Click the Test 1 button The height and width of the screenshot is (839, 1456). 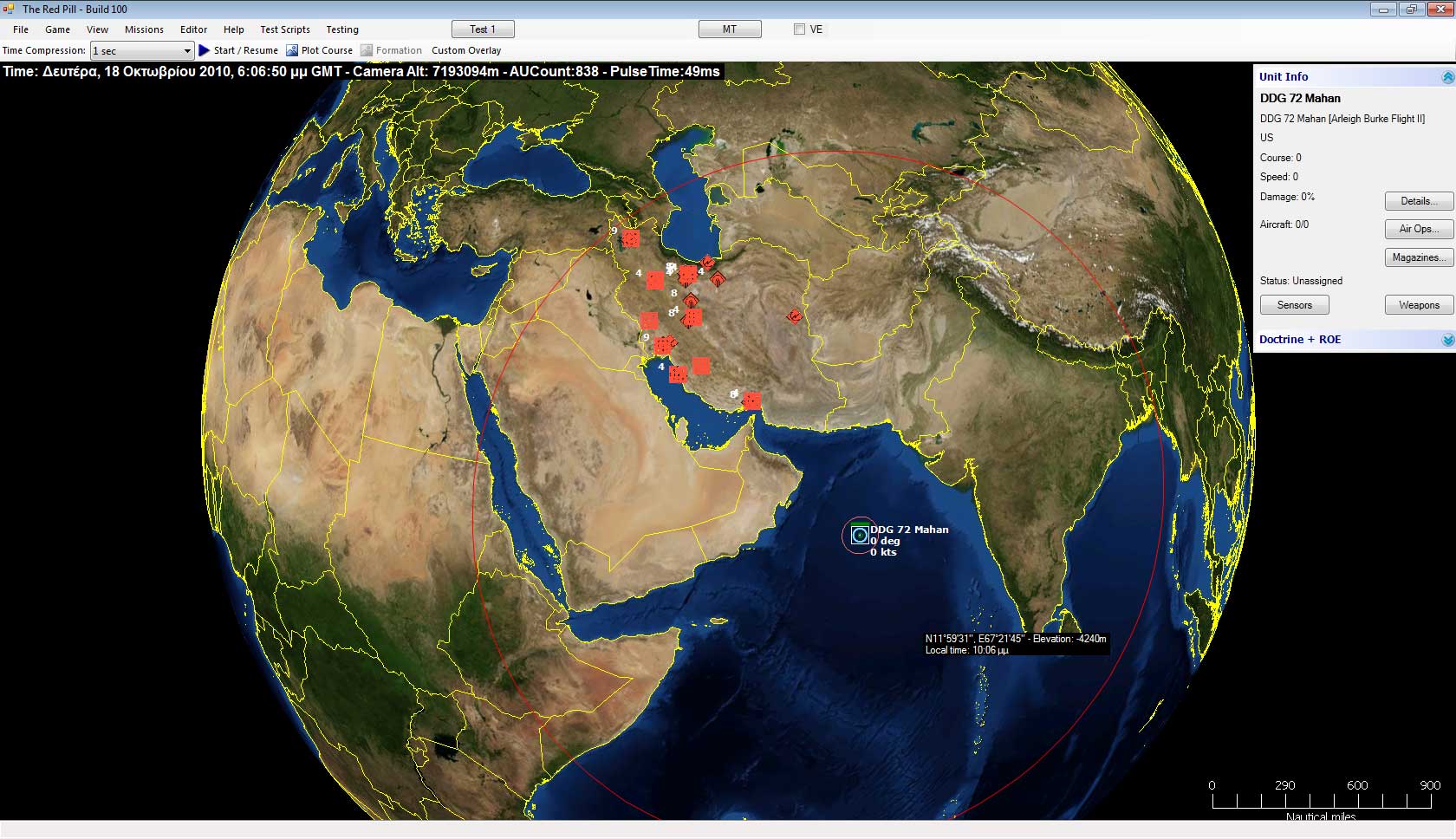click(x=483, y=29)
